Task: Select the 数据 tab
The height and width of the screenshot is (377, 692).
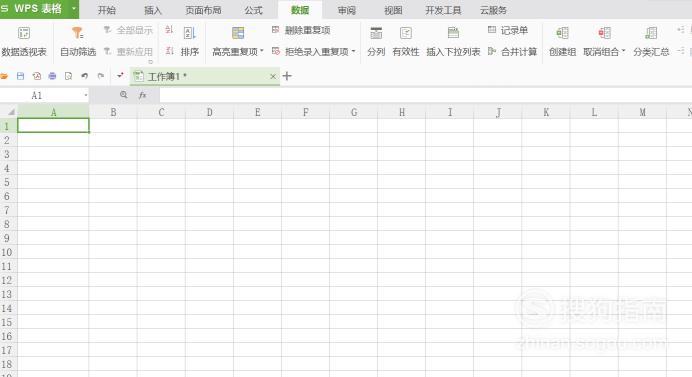Action: point(300,10)
